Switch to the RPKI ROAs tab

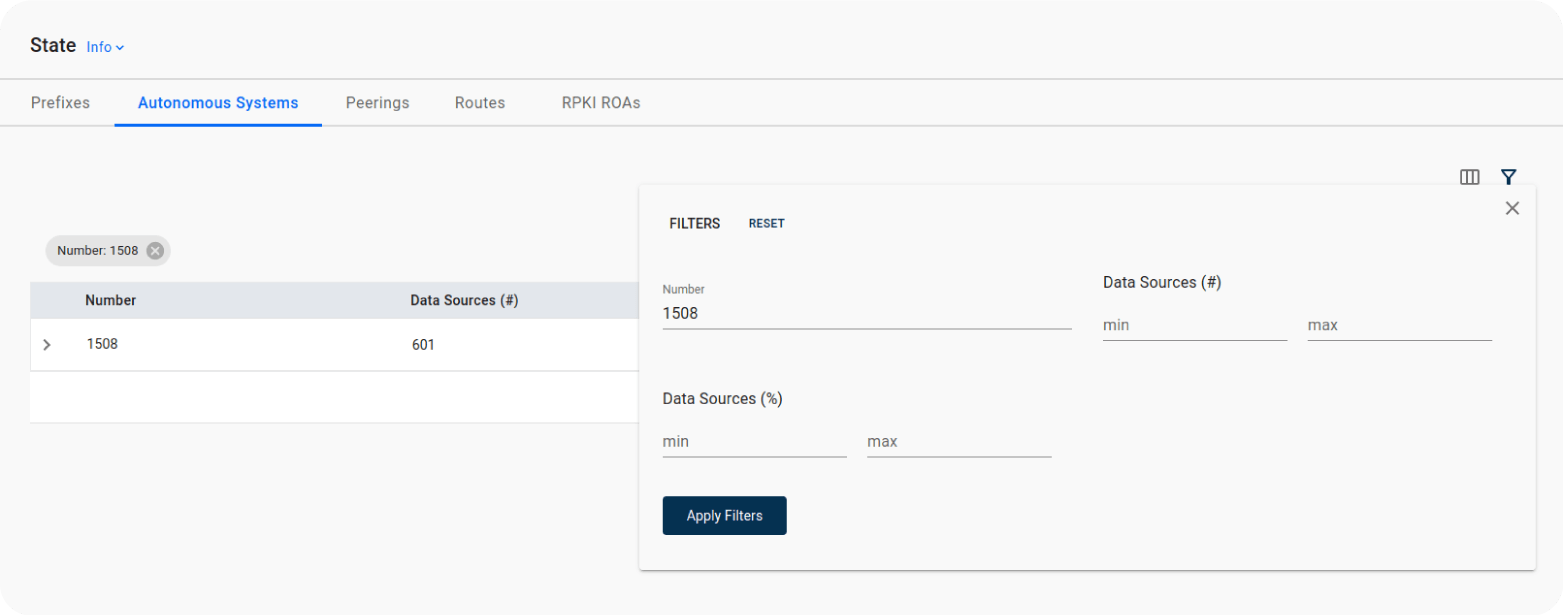click(600, 103)
